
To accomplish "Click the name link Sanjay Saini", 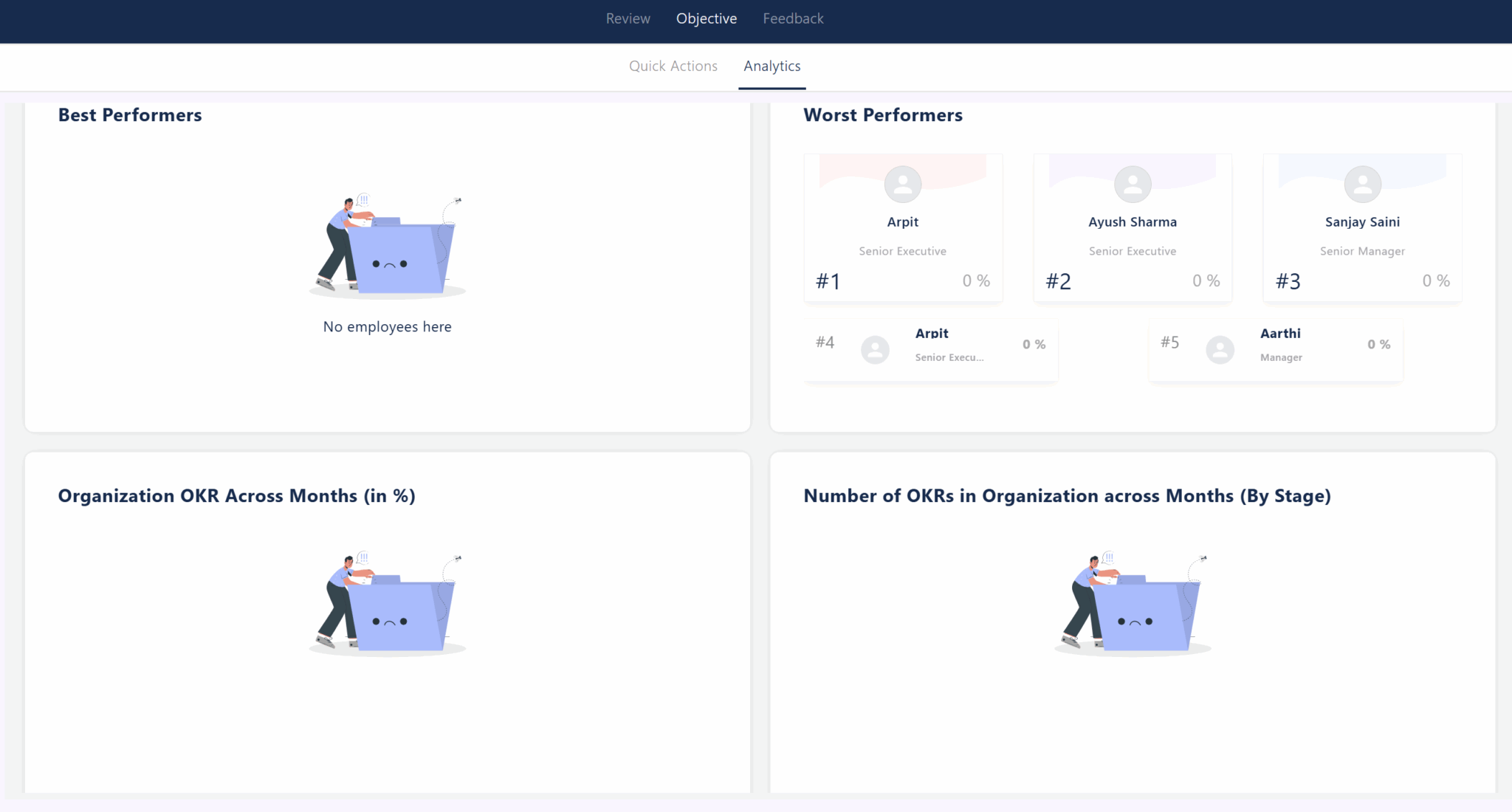I will (1361, 221).
